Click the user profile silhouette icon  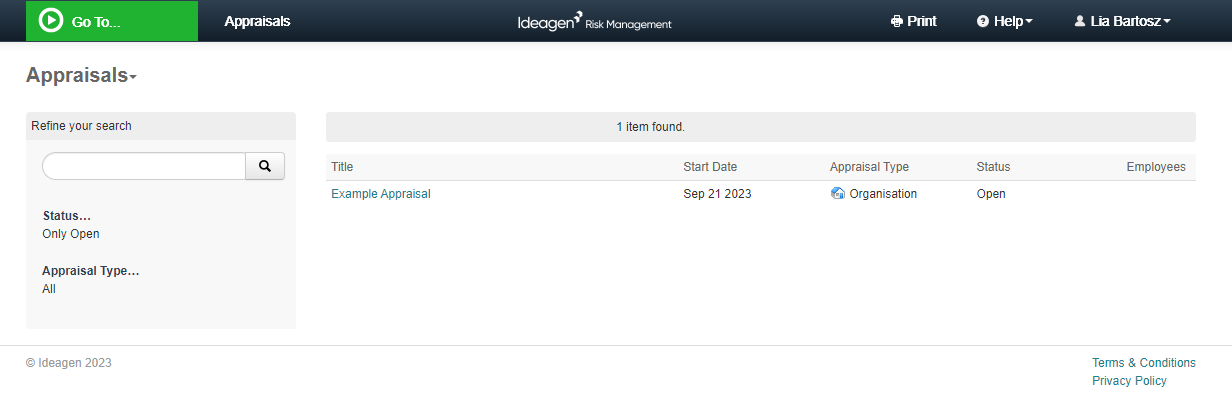tap(1080, 21)
